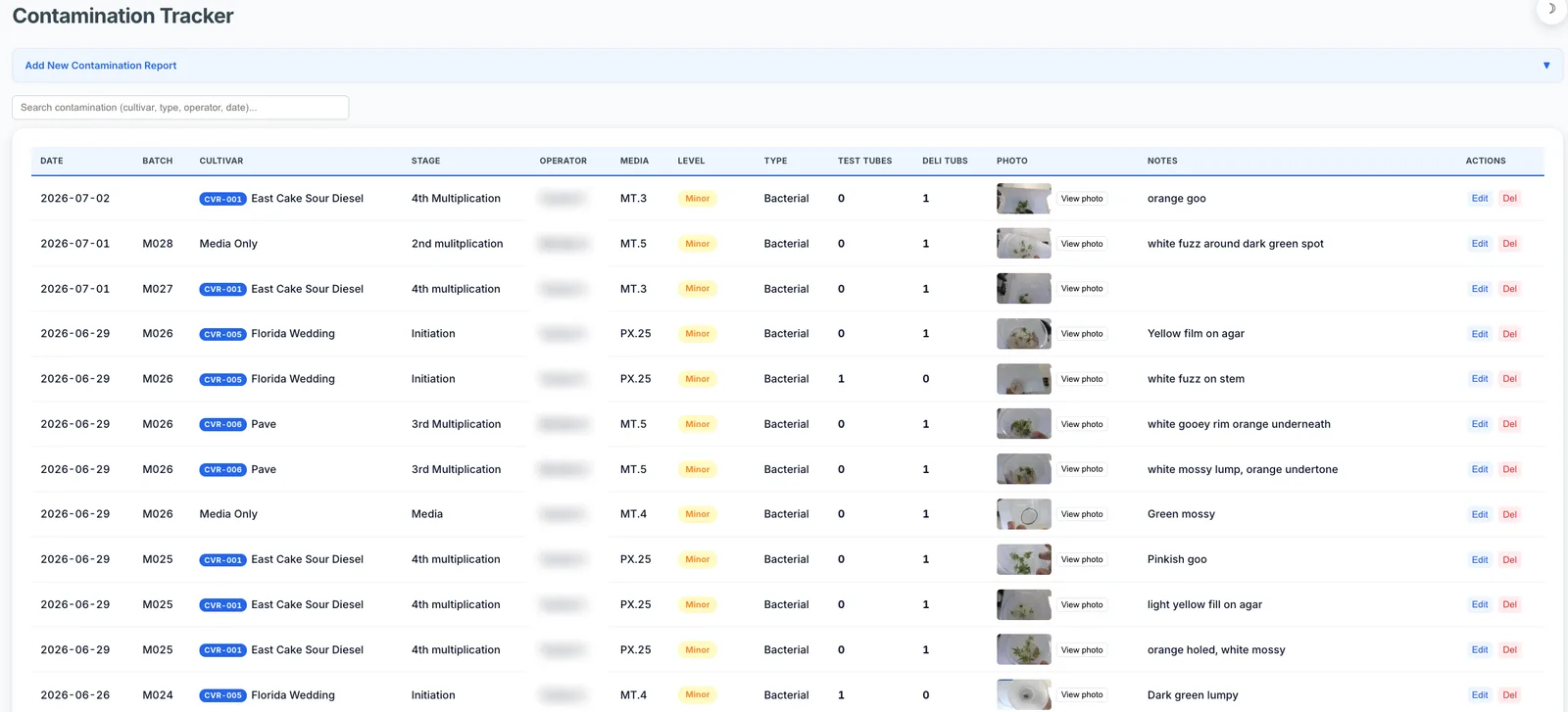Open the Add New Contamination Report link
This screenshot has width=1568, height=712.
101,66
